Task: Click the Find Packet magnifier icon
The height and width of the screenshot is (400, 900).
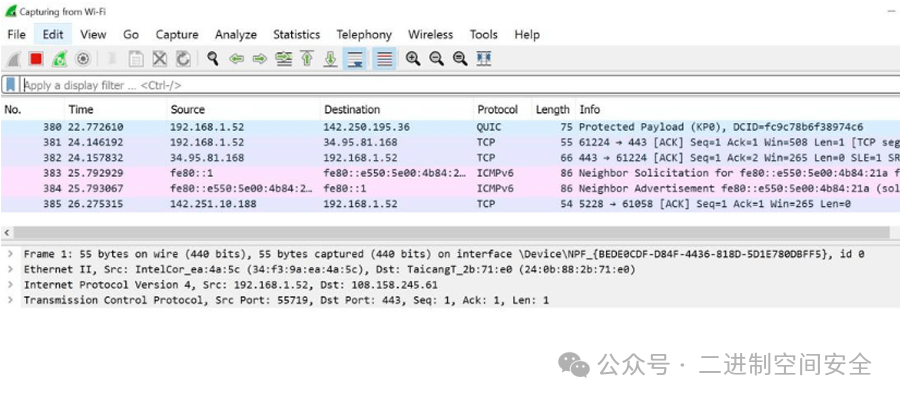Action: point(213,59)
